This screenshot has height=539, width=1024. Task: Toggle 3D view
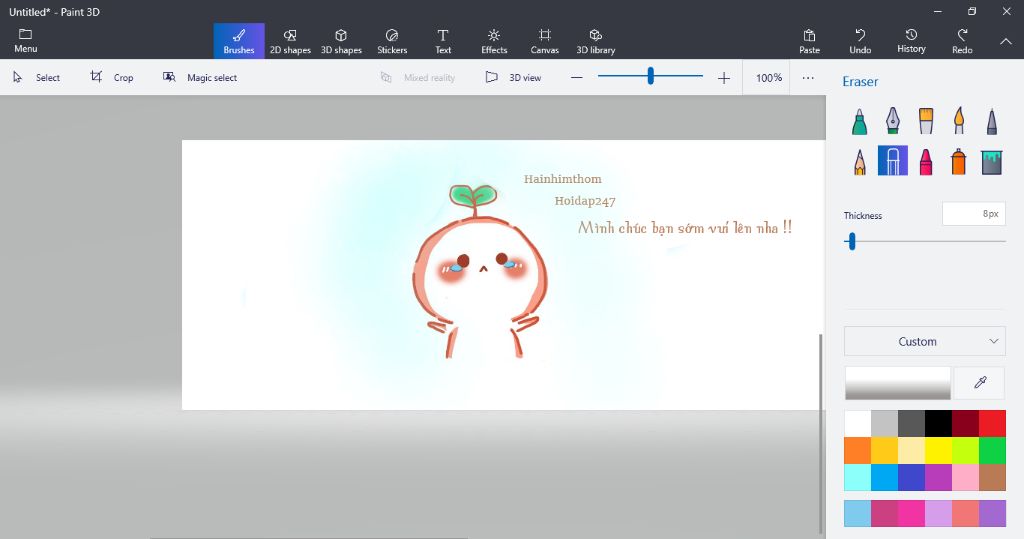click(513, 77)
